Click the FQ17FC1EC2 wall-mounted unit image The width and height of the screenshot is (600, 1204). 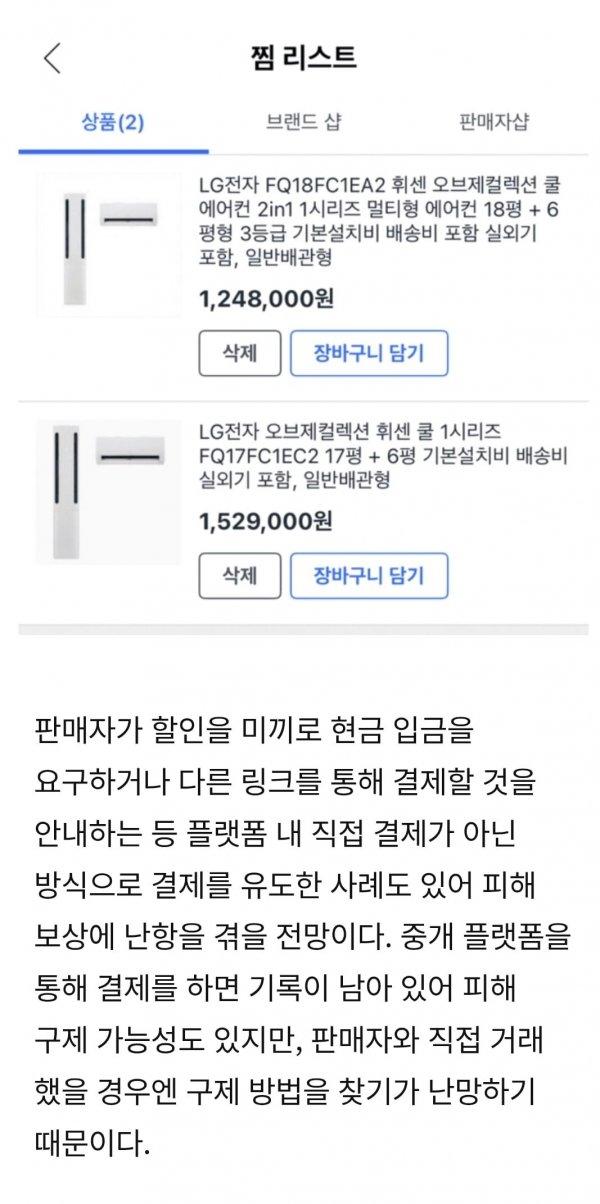coord(130,455)
